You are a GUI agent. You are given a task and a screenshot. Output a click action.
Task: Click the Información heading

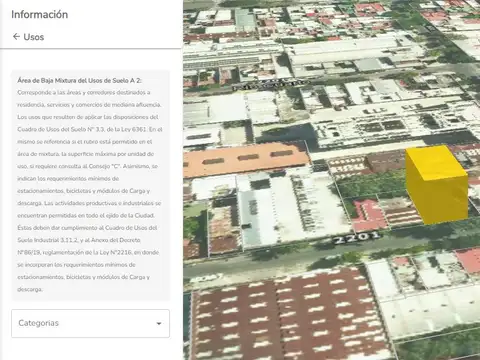[39, 14]
